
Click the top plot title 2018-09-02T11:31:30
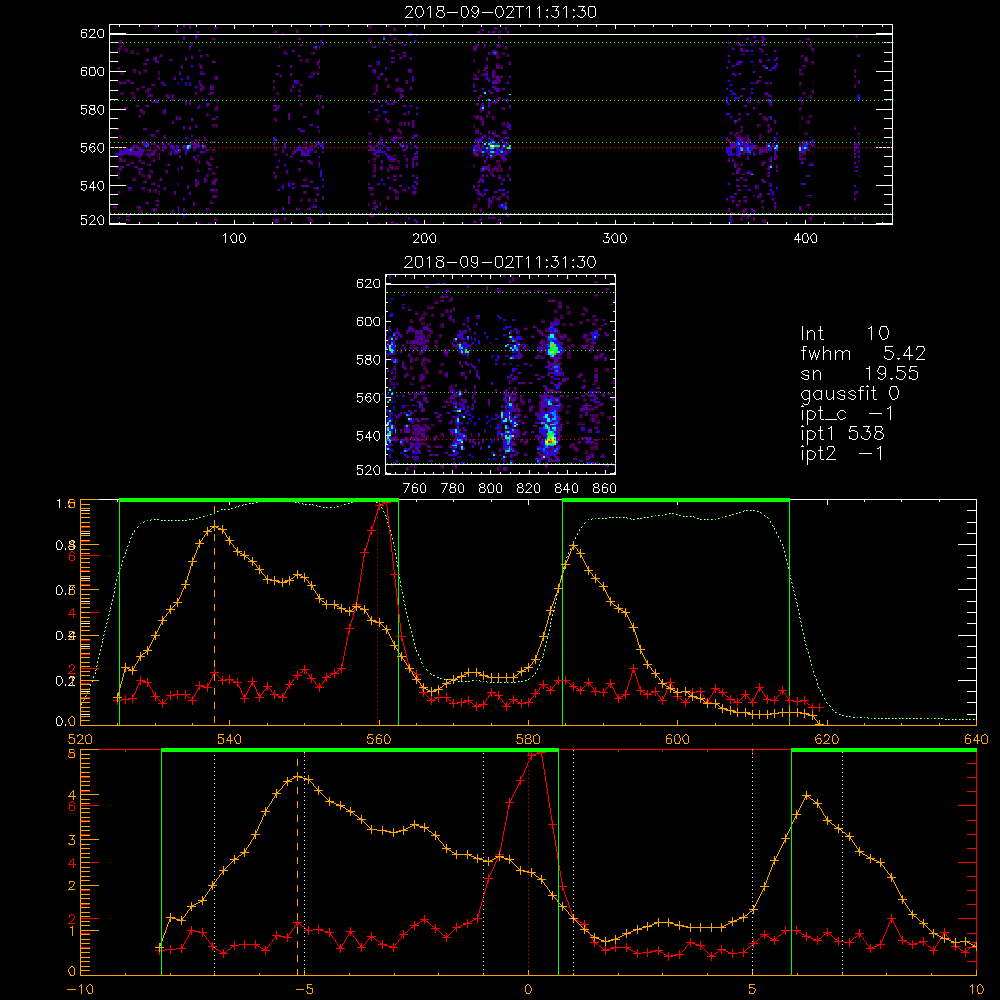pyautogui.click(x=501, y=12)
